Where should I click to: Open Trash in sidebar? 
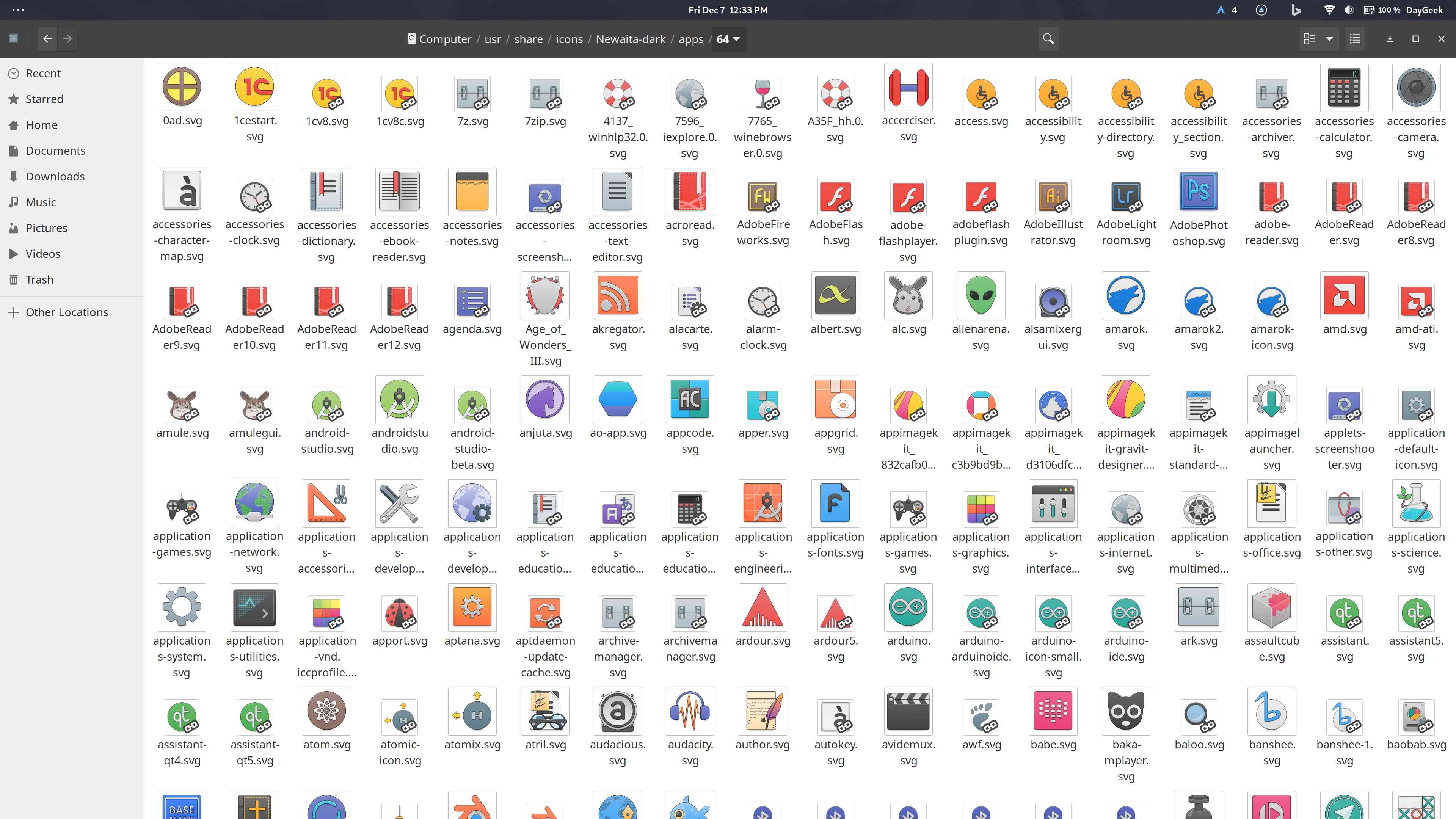71,280
